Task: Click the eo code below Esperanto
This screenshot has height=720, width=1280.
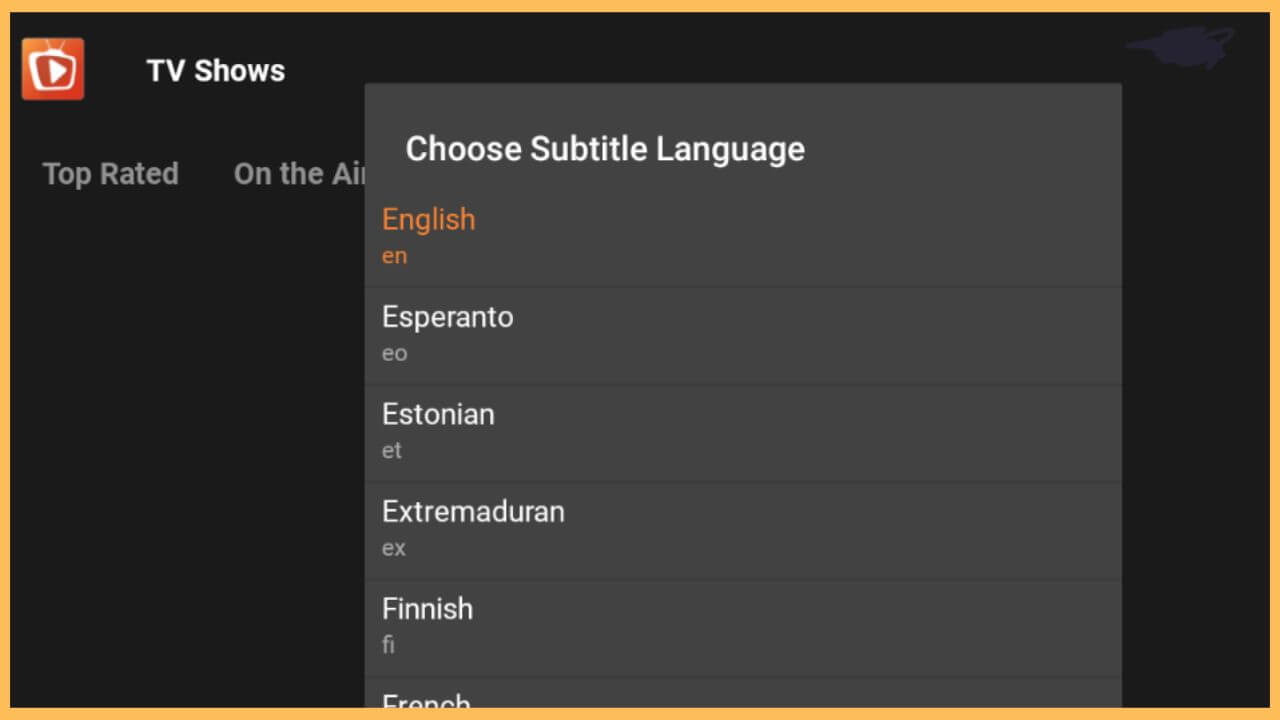Action: tap(394, 353)
